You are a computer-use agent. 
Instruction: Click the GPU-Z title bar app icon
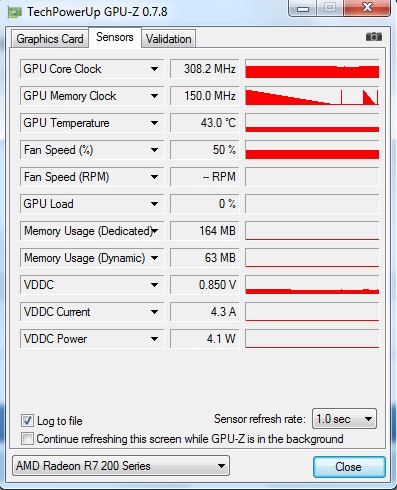coord(14,13)
